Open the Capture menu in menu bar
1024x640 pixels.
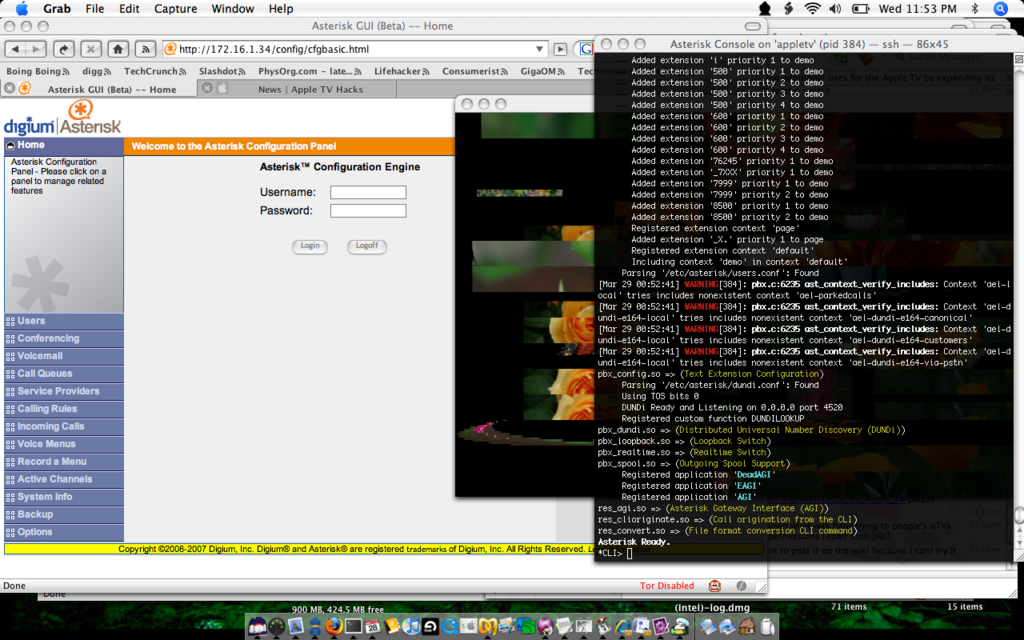click(175, 9)
